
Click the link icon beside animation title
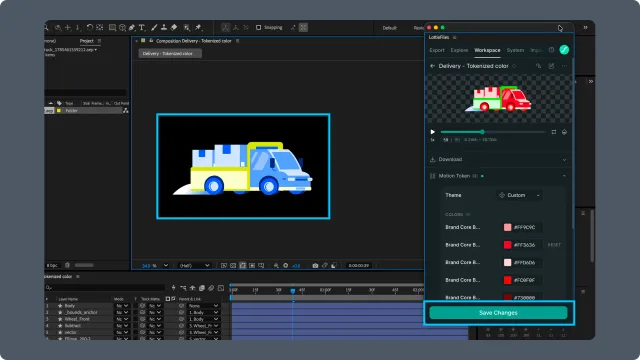pos(538,66)
